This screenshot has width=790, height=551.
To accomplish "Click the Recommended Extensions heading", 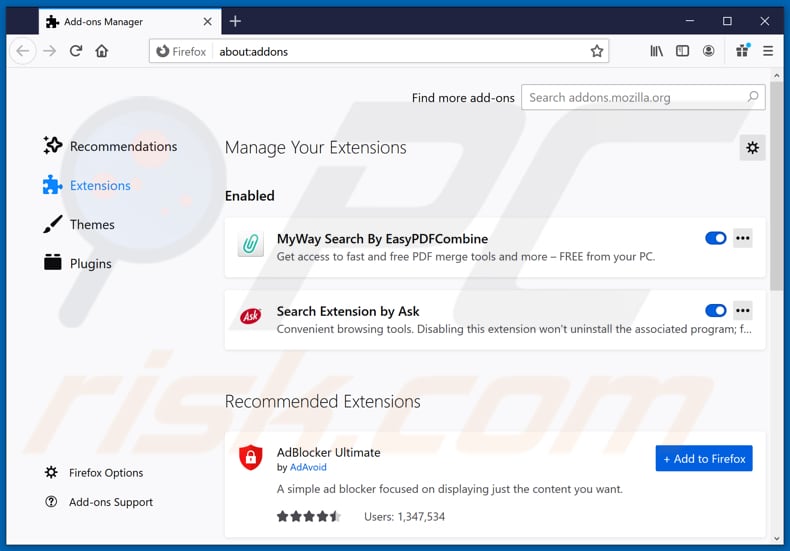I will click(322, 401).
